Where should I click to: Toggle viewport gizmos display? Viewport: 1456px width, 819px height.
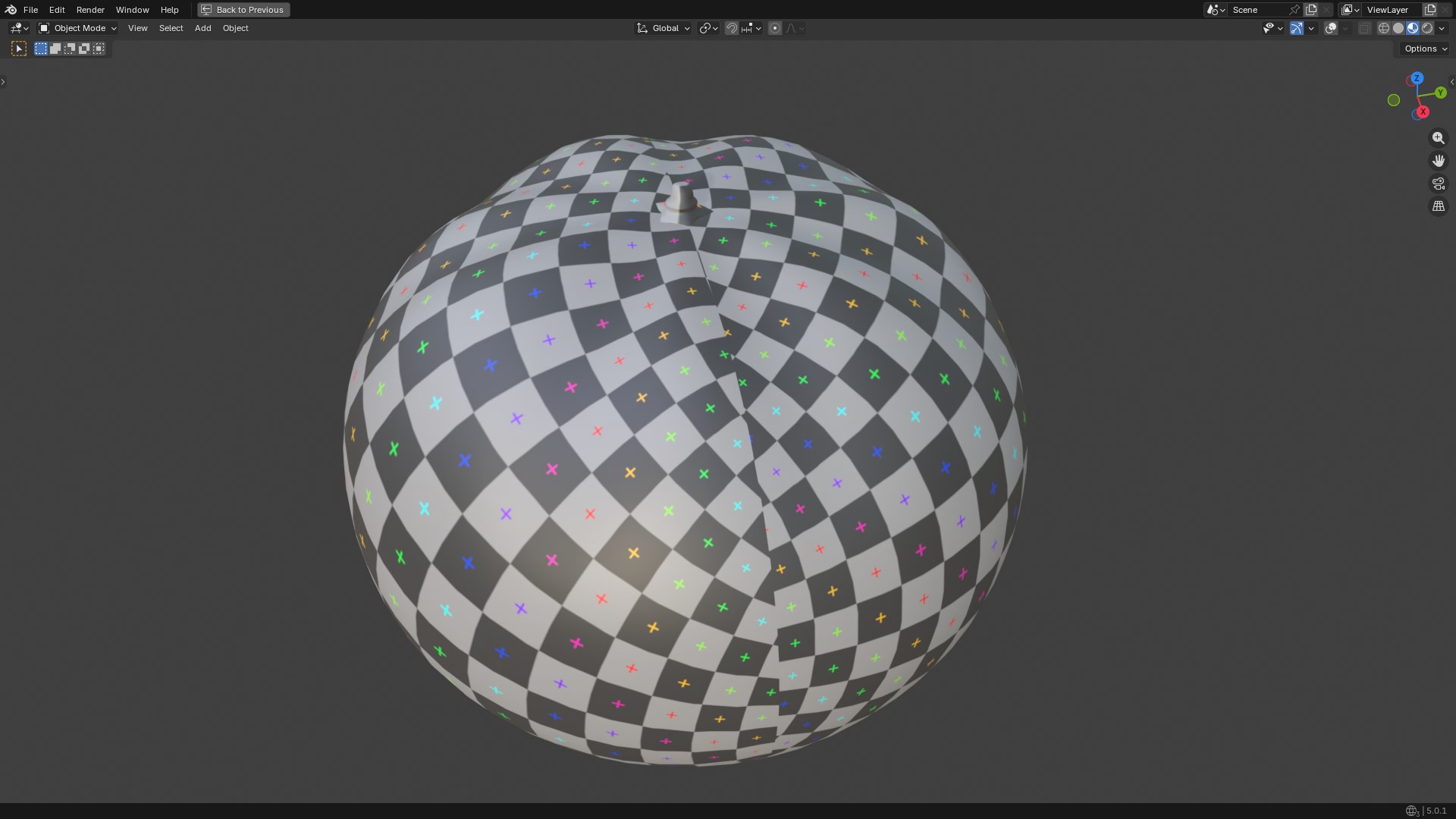click(1297, 28)
